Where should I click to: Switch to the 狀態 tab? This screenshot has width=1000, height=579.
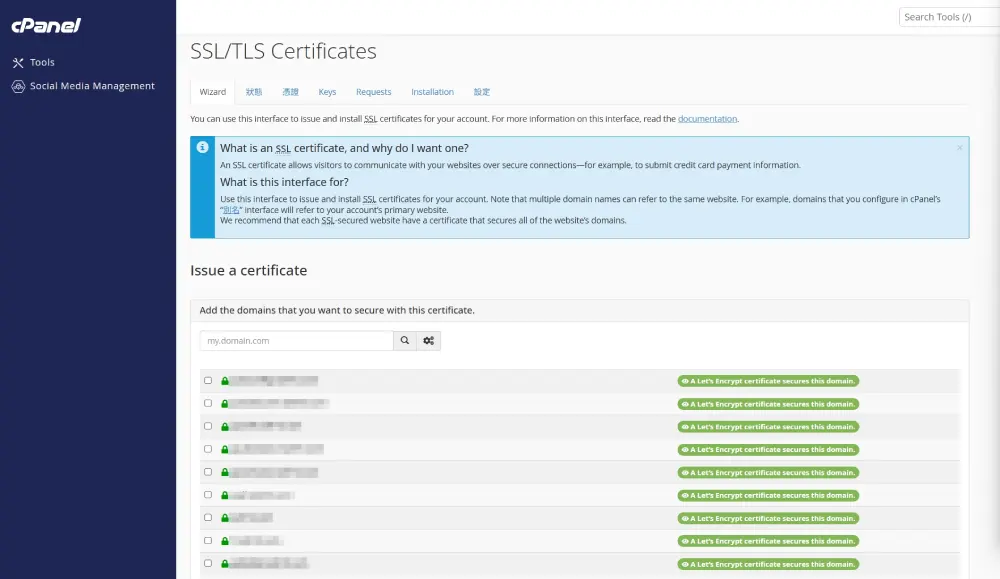tap(254, 92)
